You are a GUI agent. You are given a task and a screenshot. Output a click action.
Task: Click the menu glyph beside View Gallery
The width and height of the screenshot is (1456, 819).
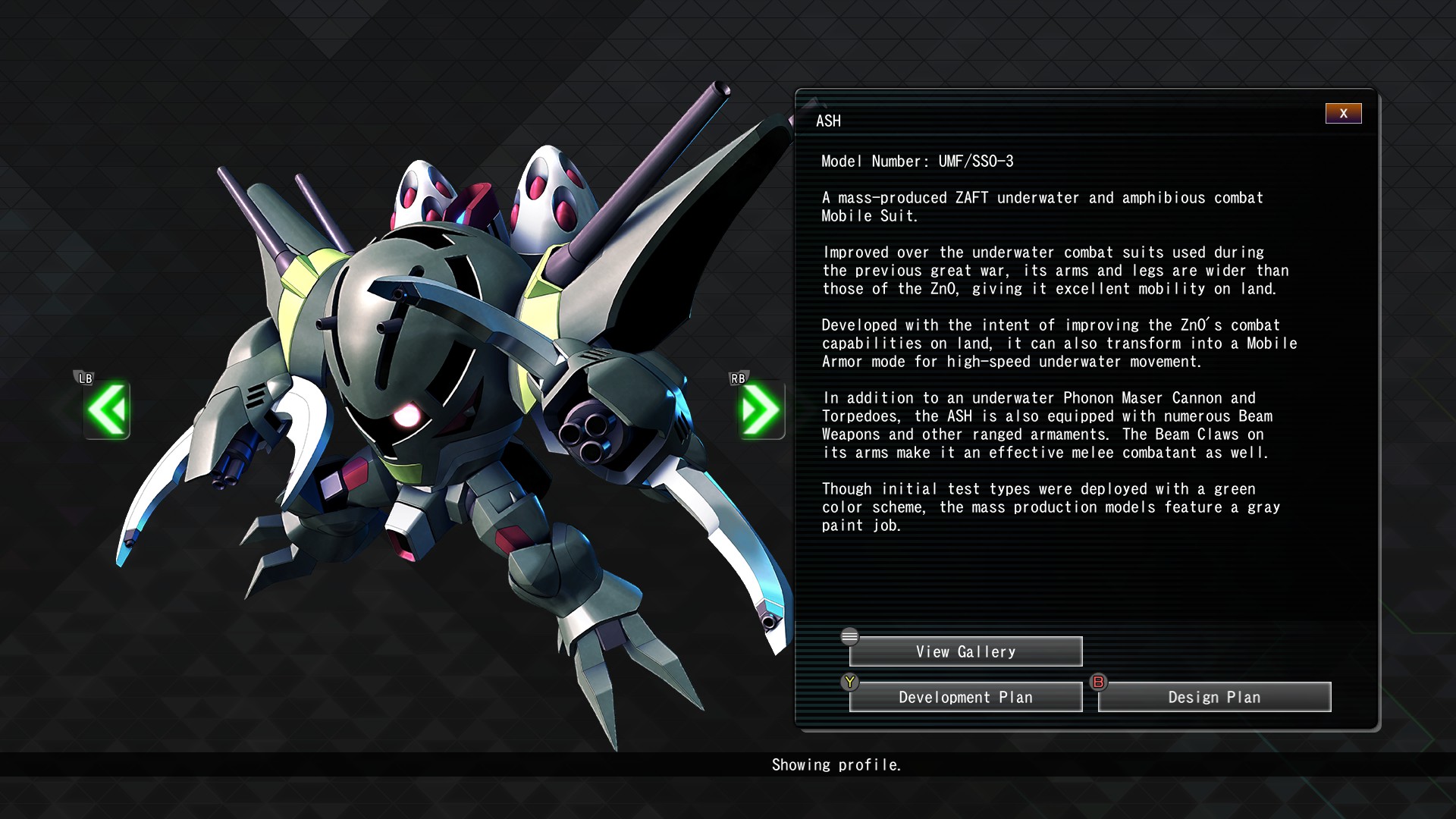(849, 636)
